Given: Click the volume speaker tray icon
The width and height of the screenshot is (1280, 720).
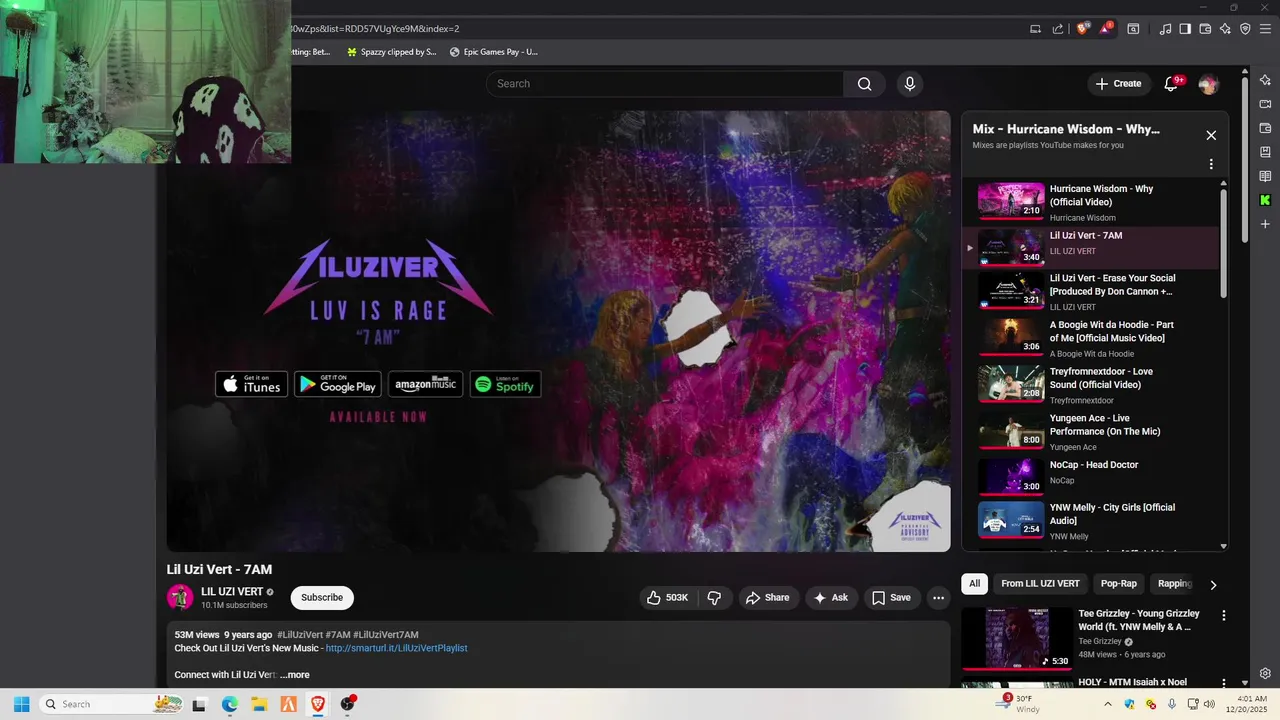Looking at the screenshot, I should [1210, 704].
